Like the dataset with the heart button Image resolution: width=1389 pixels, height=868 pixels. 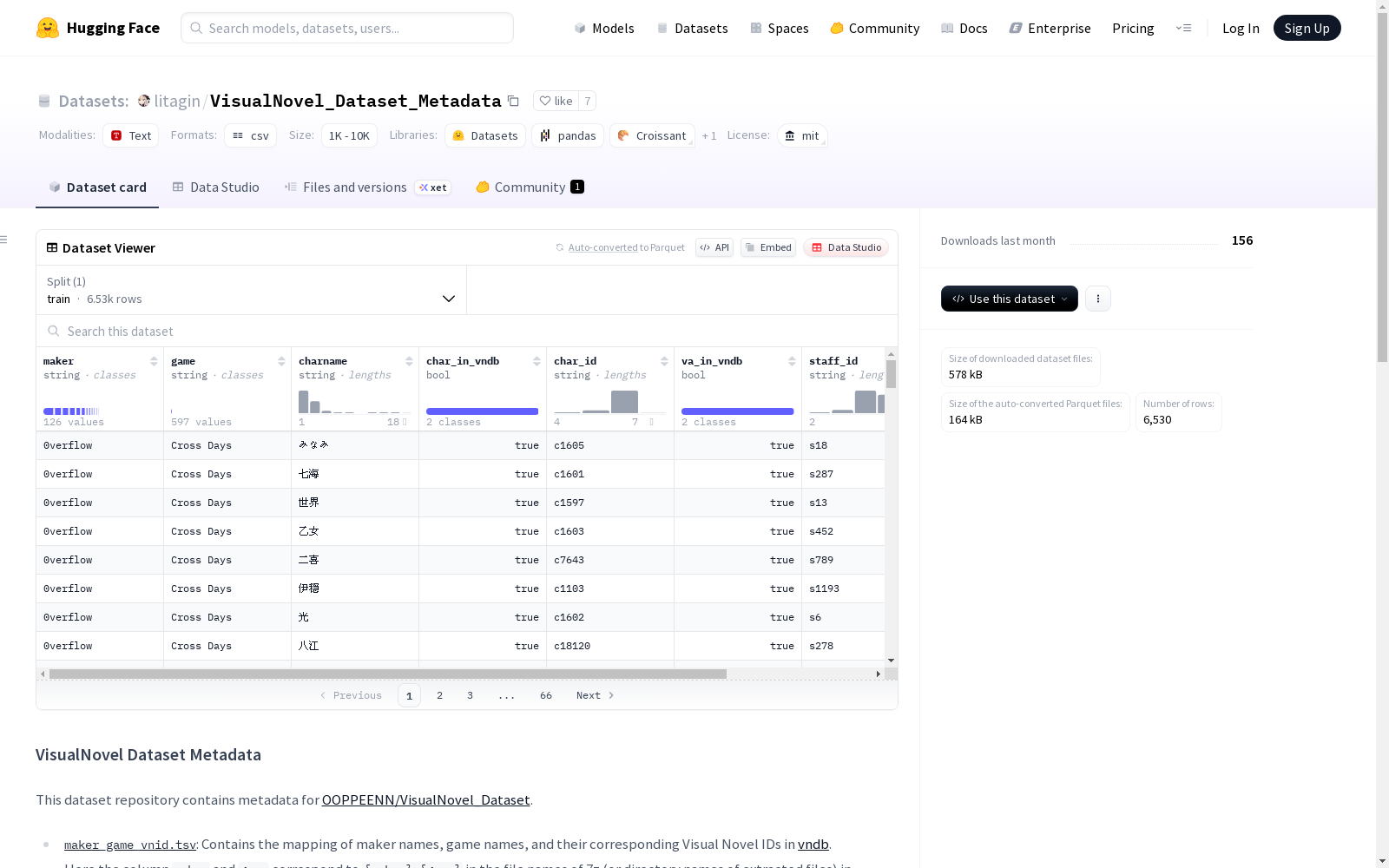(556, 101)
